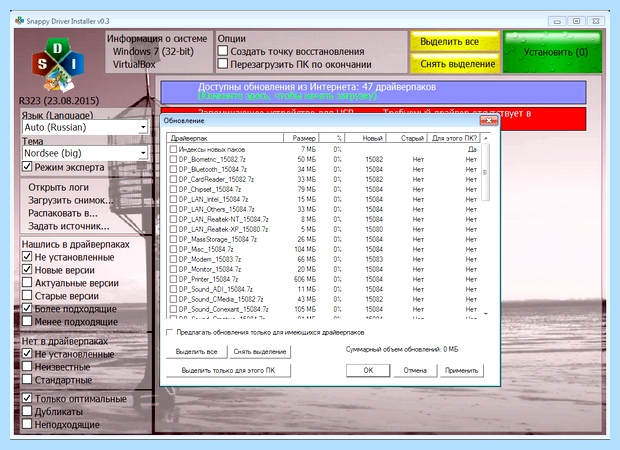The width and height of the screenshot is (620, 450).
Task: Select the DP_Monitor_15084.7z row text
Action: point(210,269)
